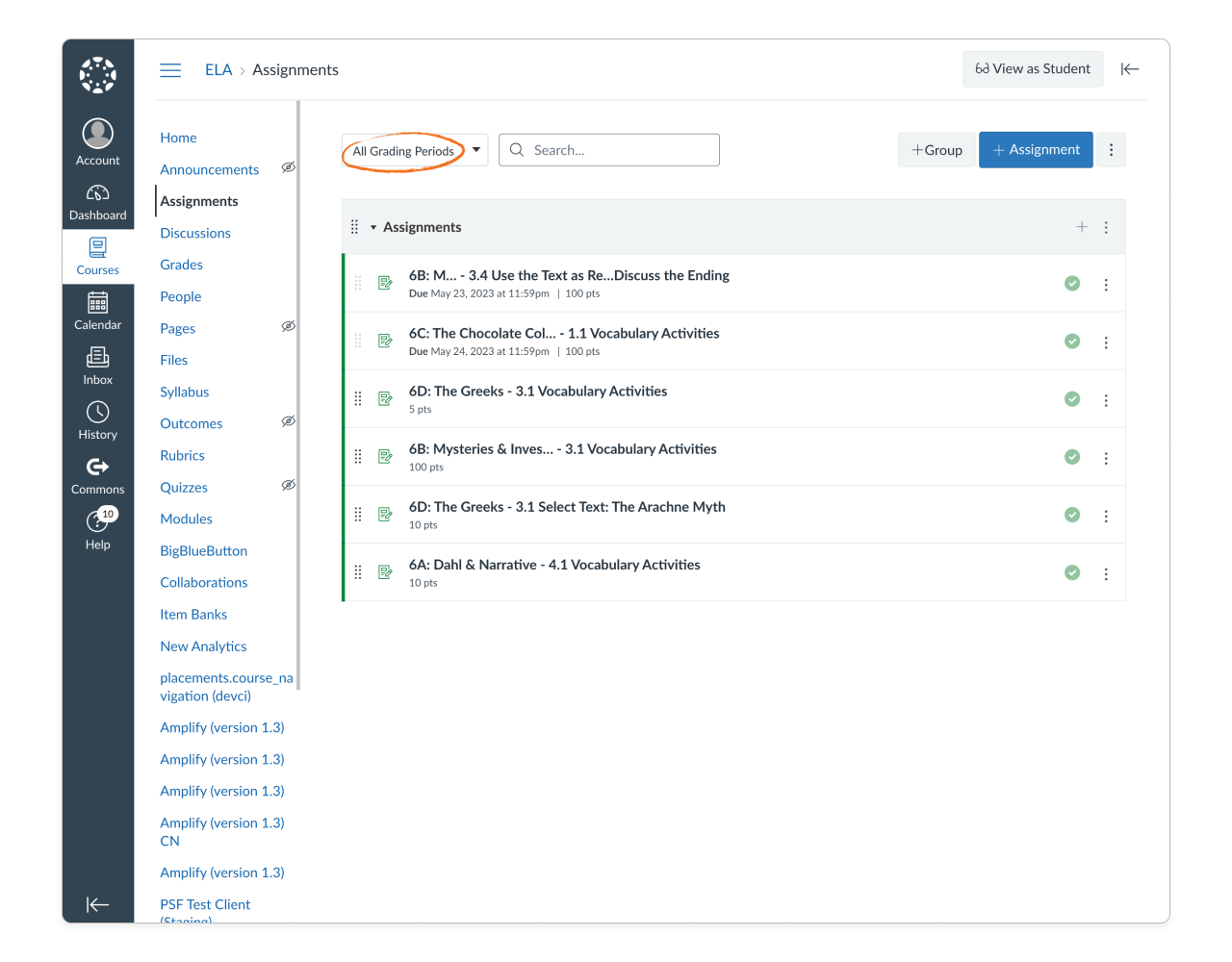Click the plus icon on the Assignments group header
Viewport: 1232px width, 962px height.
(1082, 227)
